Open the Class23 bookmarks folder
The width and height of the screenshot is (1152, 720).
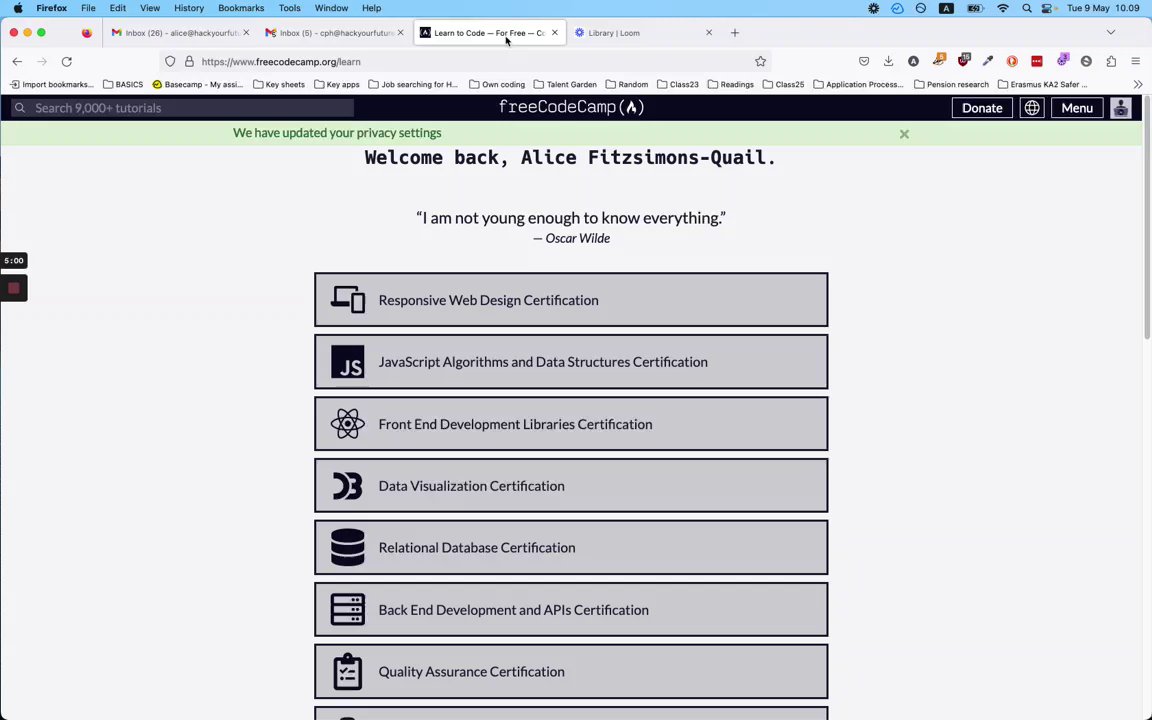[677, 84]
